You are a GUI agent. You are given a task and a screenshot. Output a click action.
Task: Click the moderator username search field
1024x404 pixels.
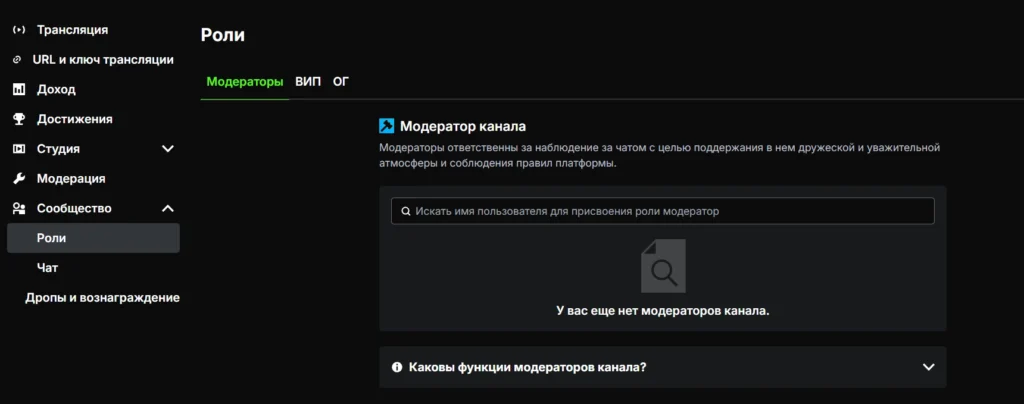click(x=663, y=211)
